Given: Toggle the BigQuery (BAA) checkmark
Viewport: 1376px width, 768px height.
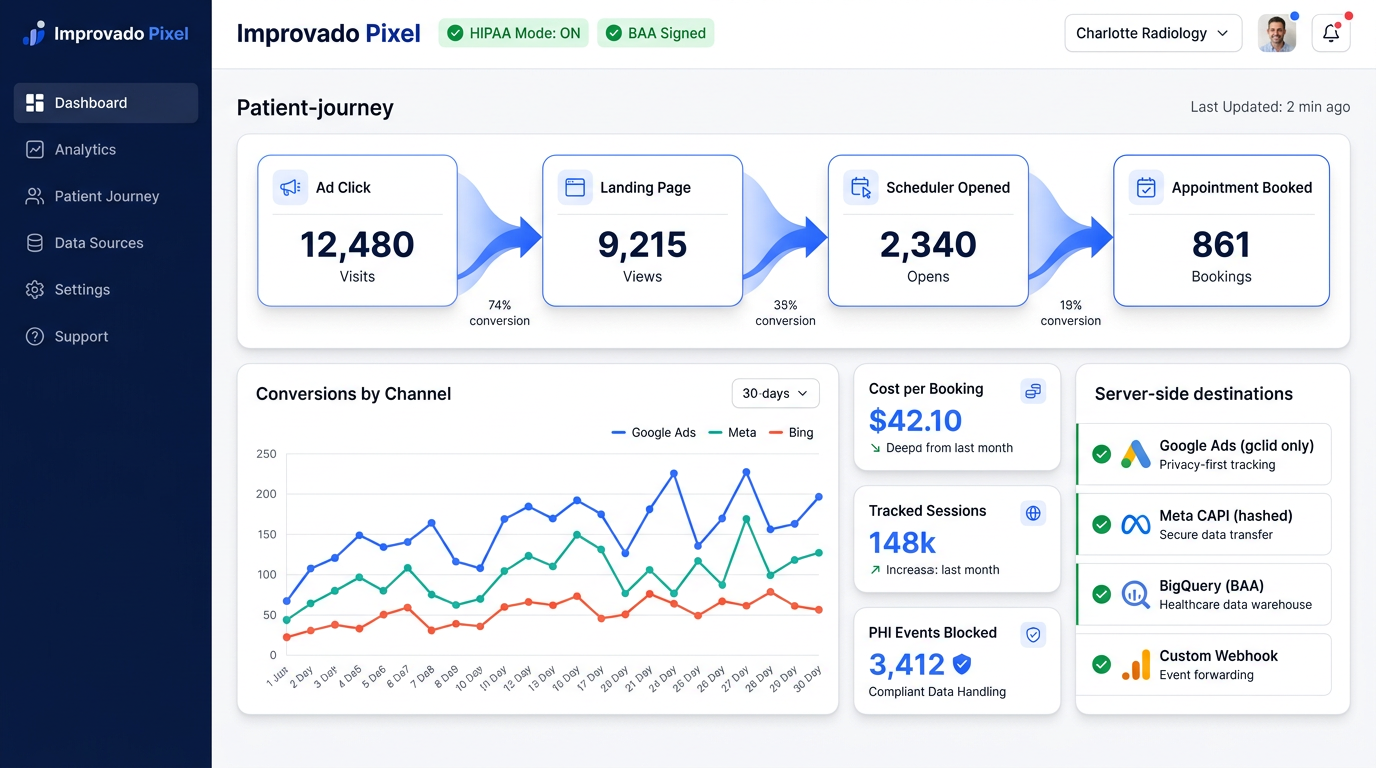Looking at the screenshot, I should [x=1101, y=594].
